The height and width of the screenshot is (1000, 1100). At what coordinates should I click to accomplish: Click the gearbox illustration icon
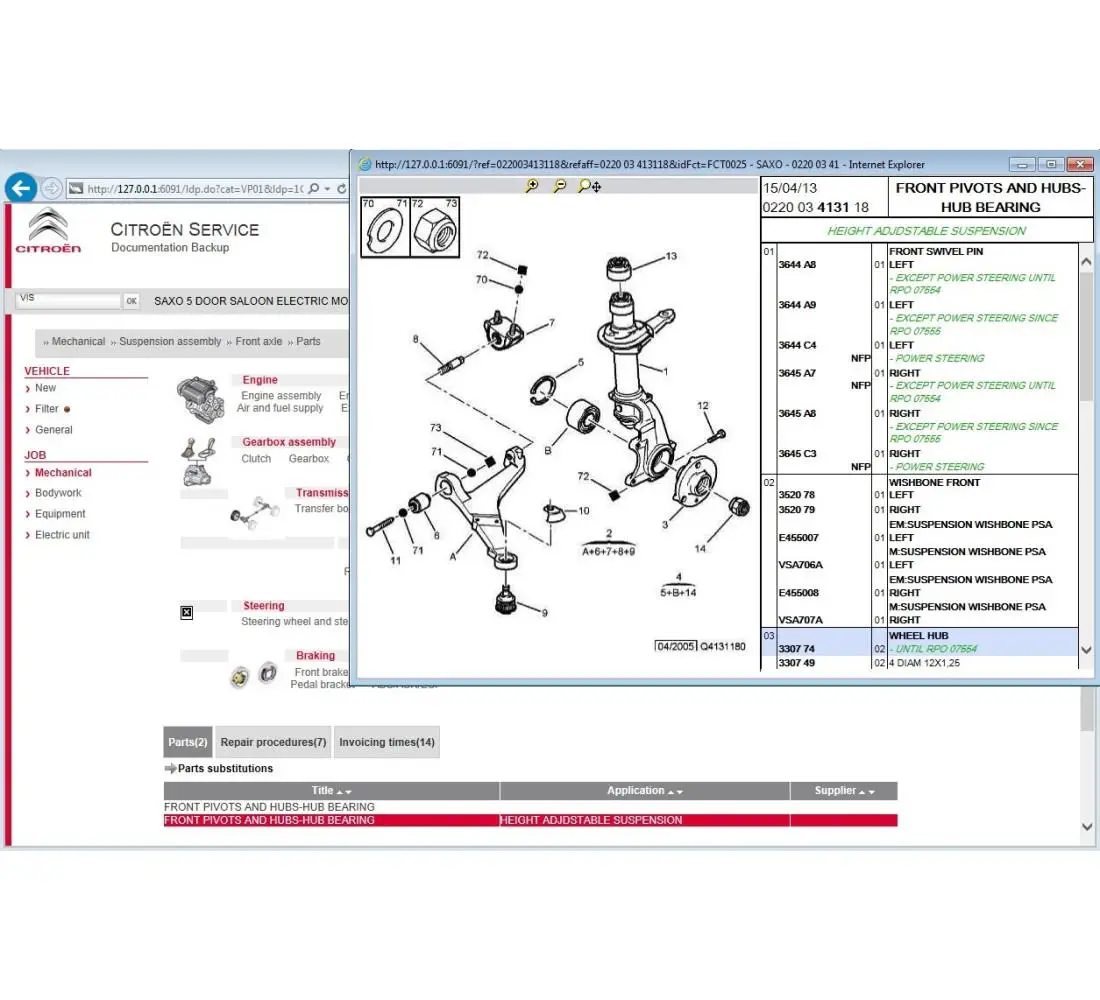(x=198, y=462)
